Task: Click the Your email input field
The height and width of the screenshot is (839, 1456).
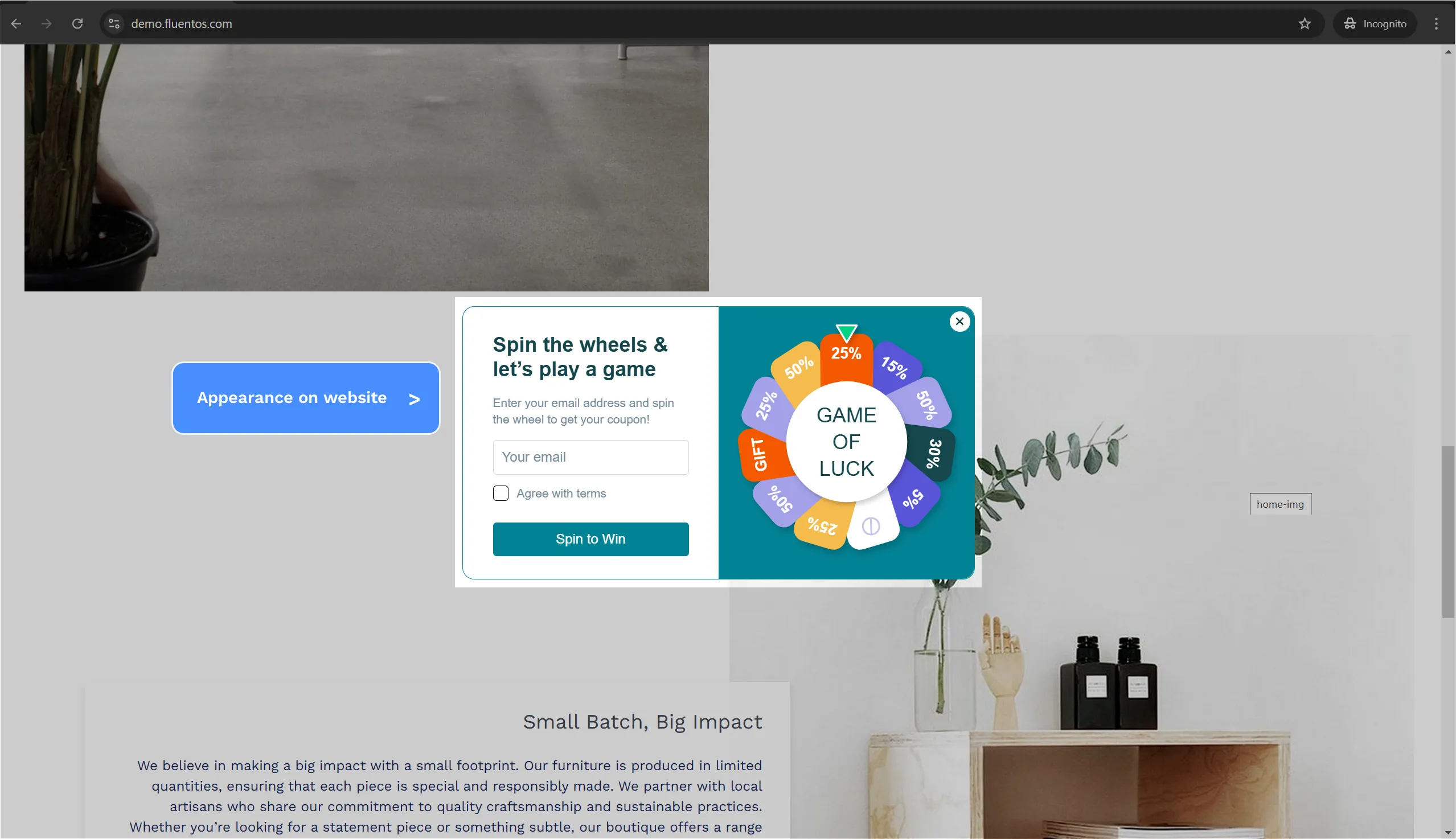Action: click(x=590, y=457)
